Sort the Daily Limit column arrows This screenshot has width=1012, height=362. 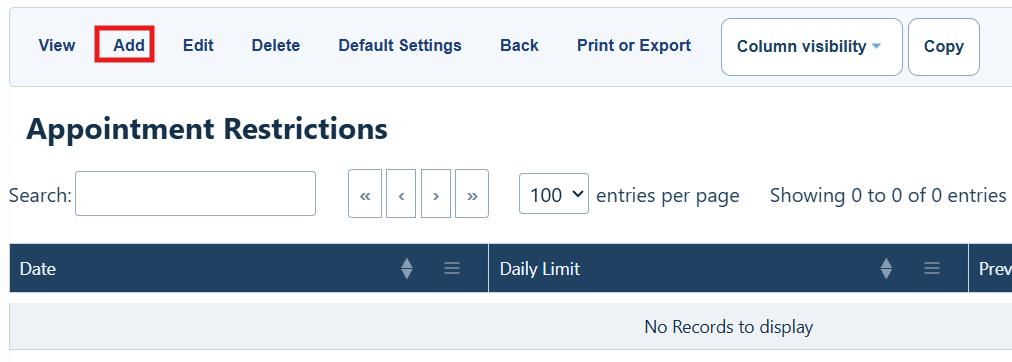886,268
